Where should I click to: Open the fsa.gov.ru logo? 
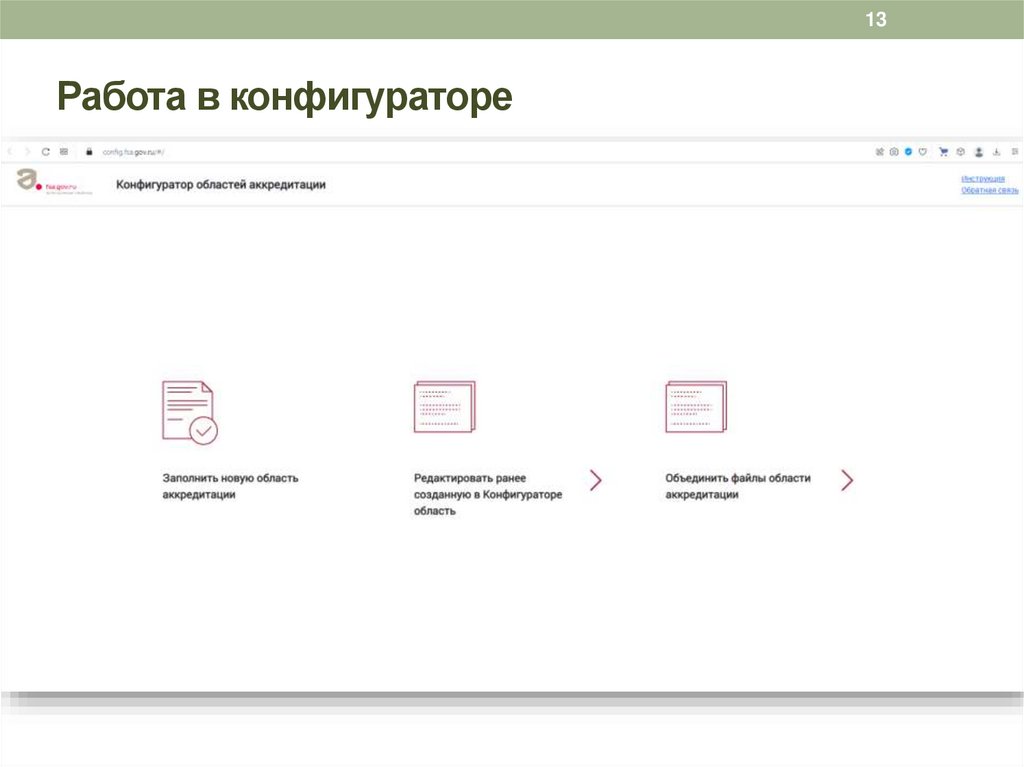pyautogui.click(x=30, y=180)
